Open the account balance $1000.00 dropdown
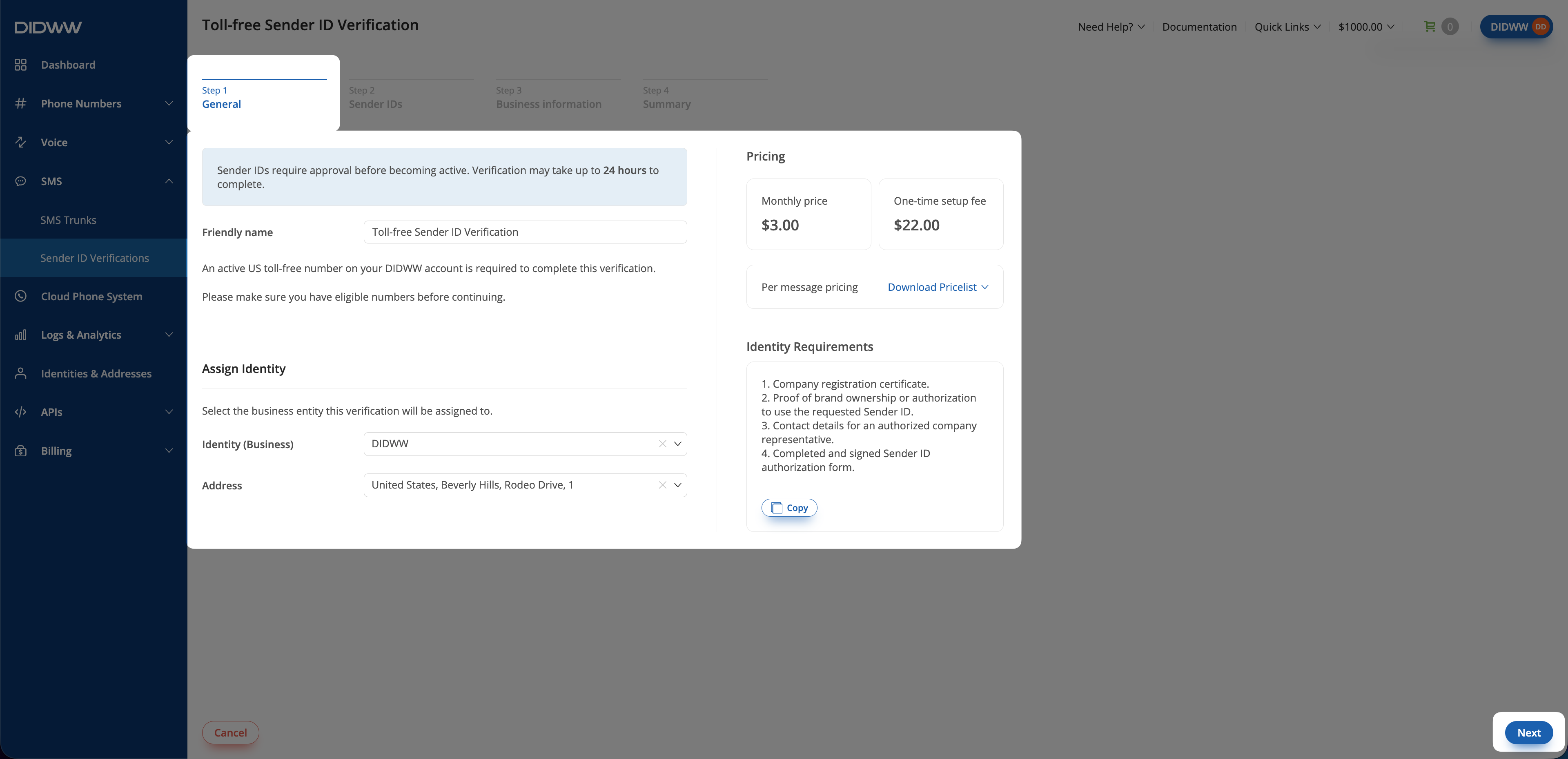 [x=1366, y=27]
